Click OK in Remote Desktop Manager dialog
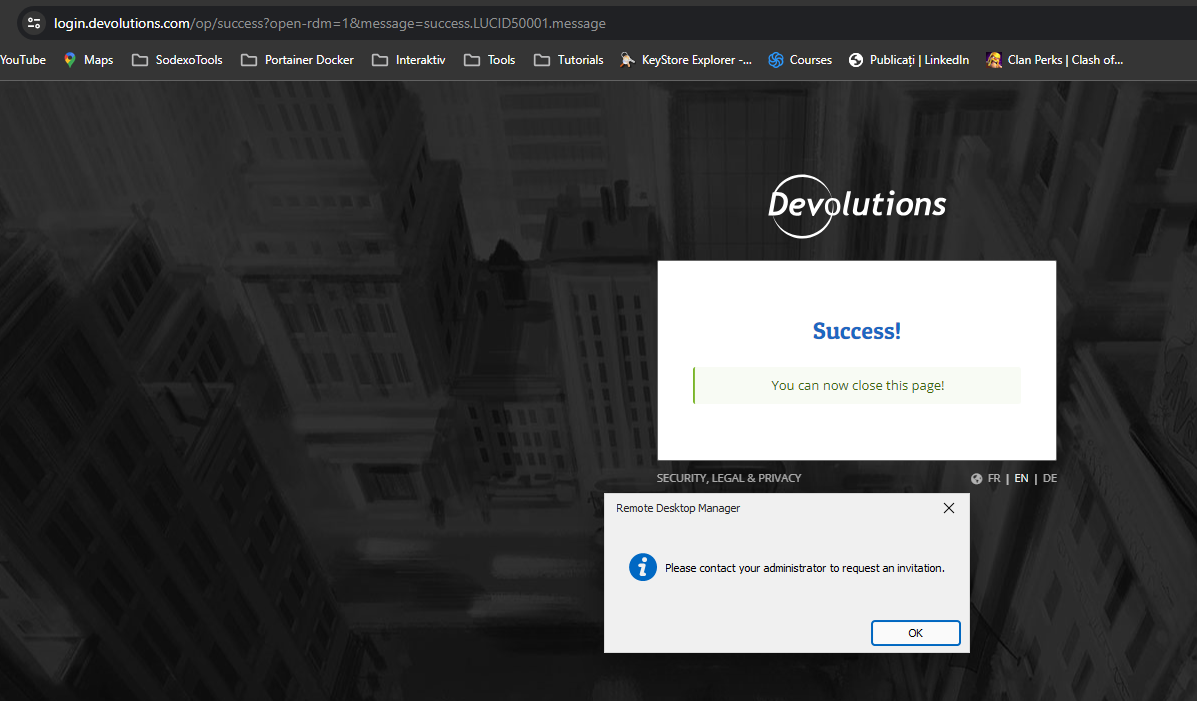1197x701 pixels. pyautogui.click(x=915, y=633)
